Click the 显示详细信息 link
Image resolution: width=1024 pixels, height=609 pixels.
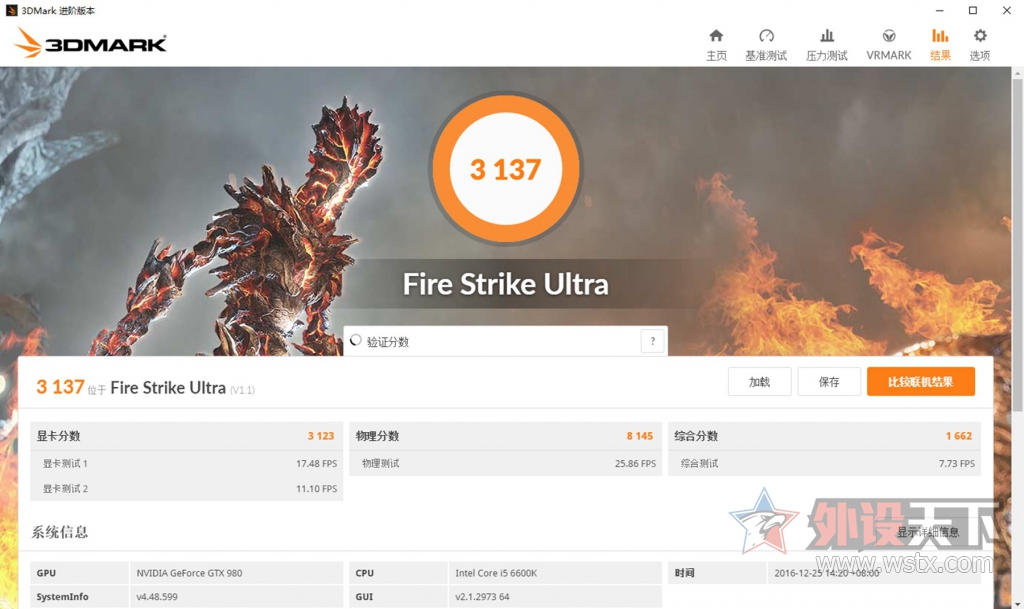927,532
